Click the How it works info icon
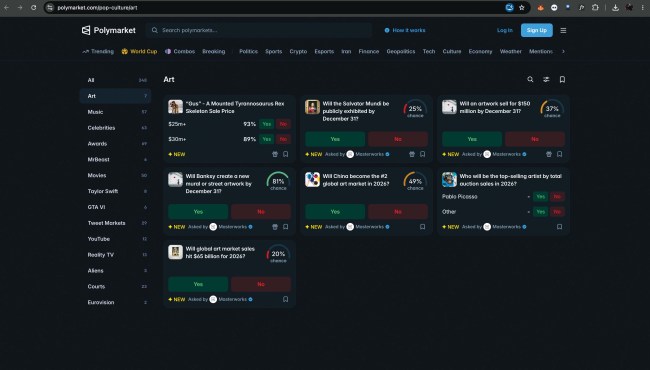Viewport: 650px width, 370px height. point(387,30)
